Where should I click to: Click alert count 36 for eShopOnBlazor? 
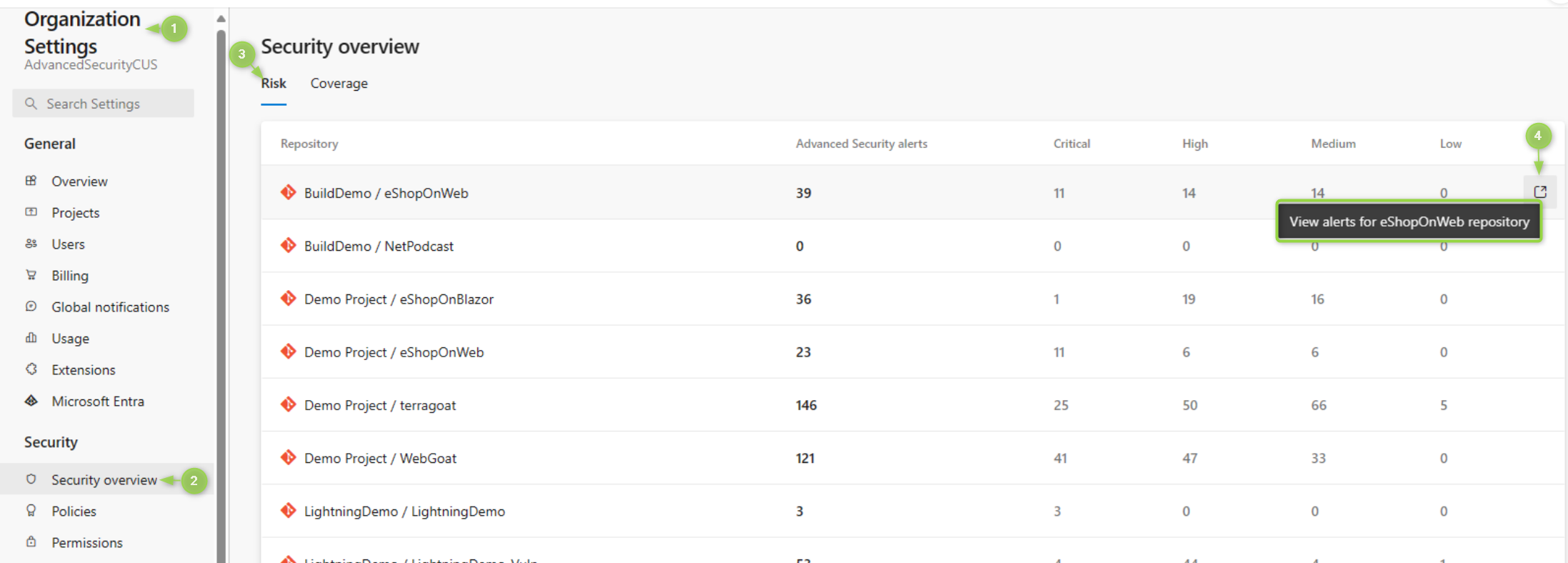804,299
